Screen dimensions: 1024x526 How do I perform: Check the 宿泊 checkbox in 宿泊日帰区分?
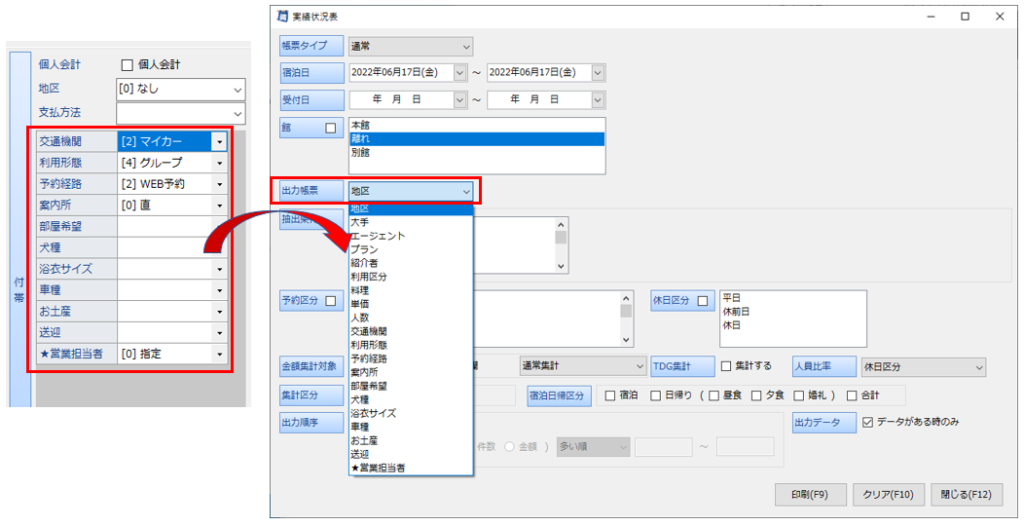pyautogui.click(x=609, y=395)
